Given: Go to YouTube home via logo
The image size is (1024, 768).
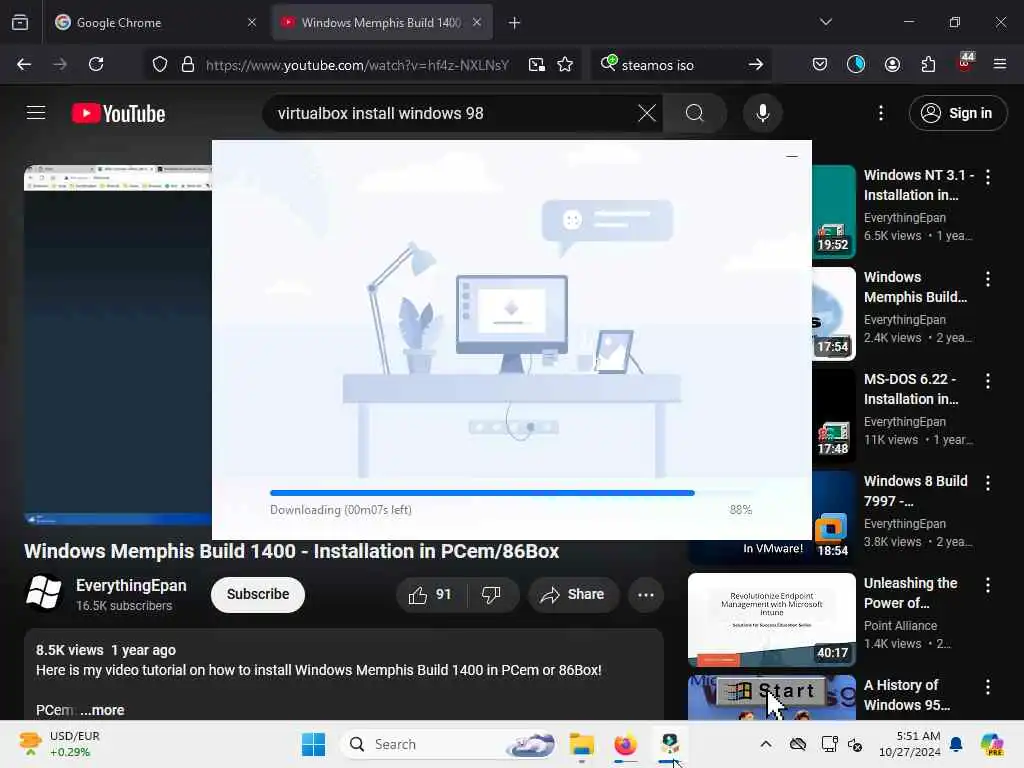Looking at the screenshot, I should coord(118,114).
